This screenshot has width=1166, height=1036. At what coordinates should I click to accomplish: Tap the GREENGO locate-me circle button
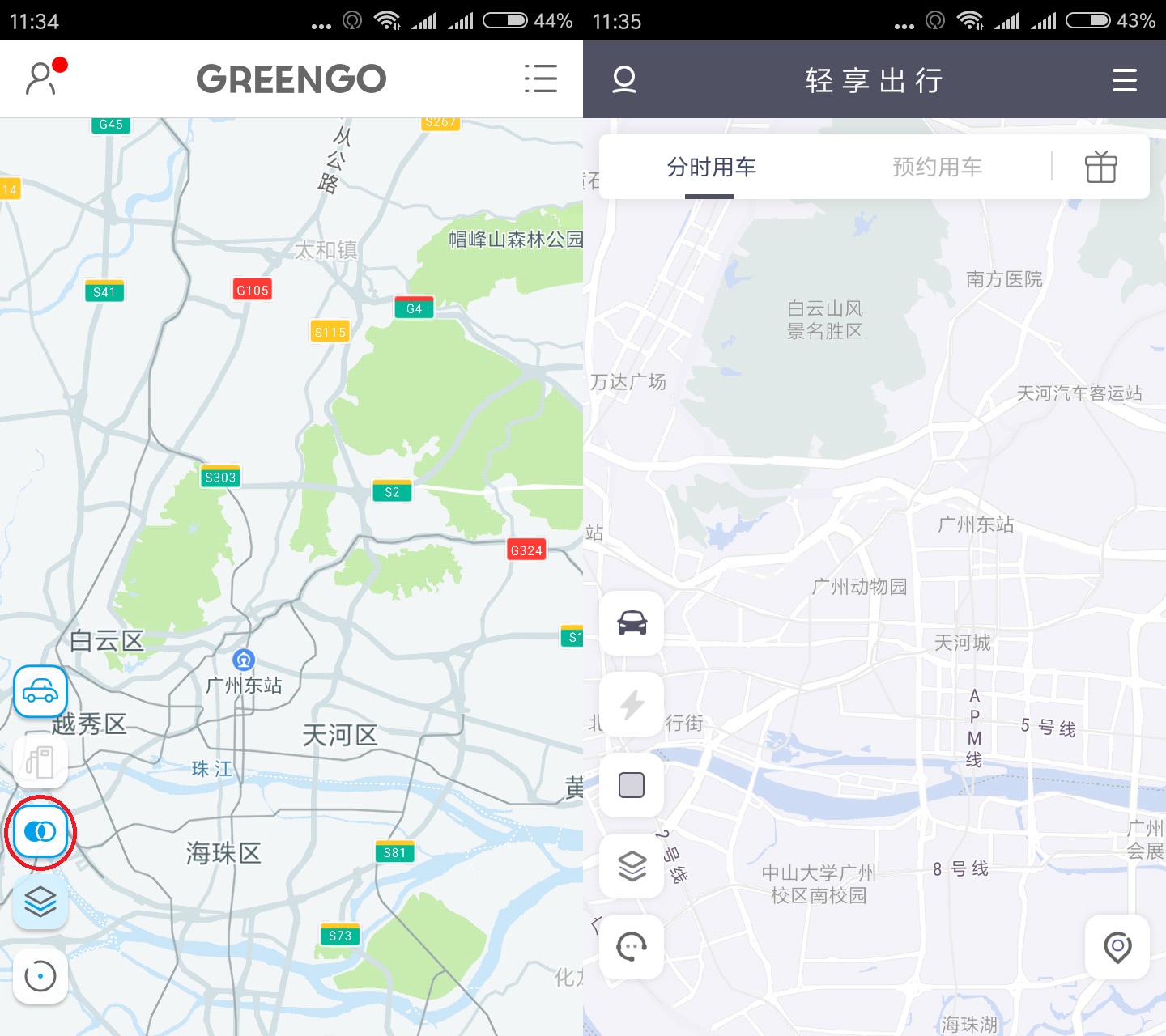[x=40, y=976]
